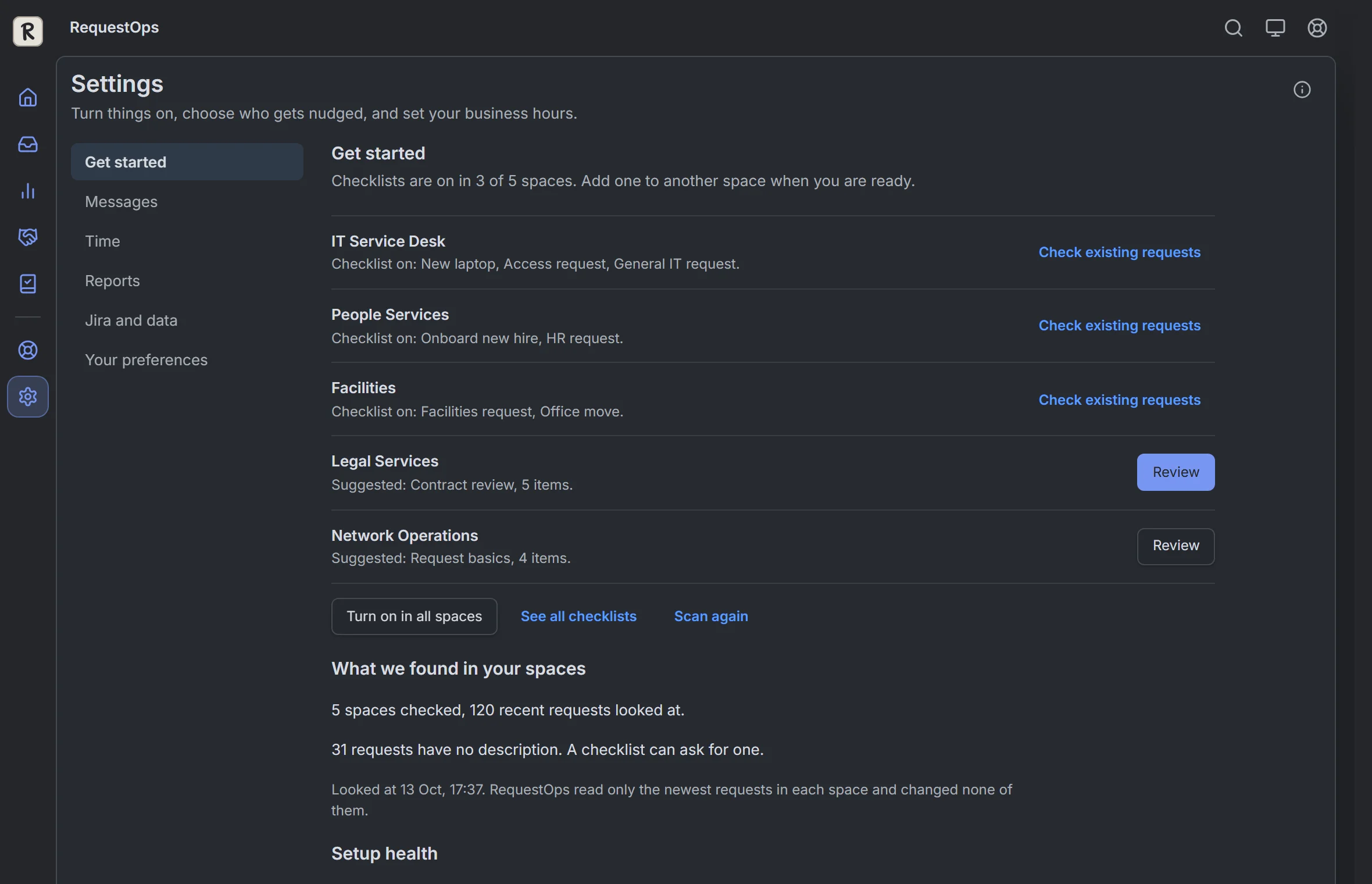This screenshot has height=884, width=1372.
Task: Click 'Checklist on: Onboard new hire, HR request.'
Action: point(477,338)
